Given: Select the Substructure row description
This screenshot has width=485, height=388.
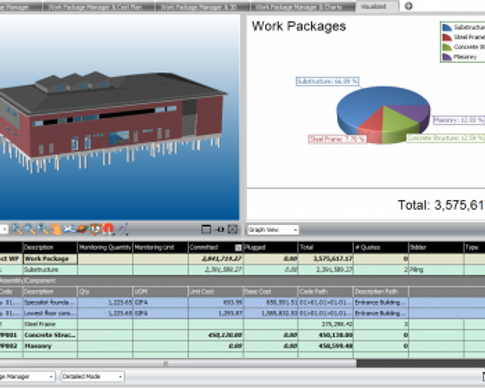Looking at the screenshot, I should click(50, 270).
